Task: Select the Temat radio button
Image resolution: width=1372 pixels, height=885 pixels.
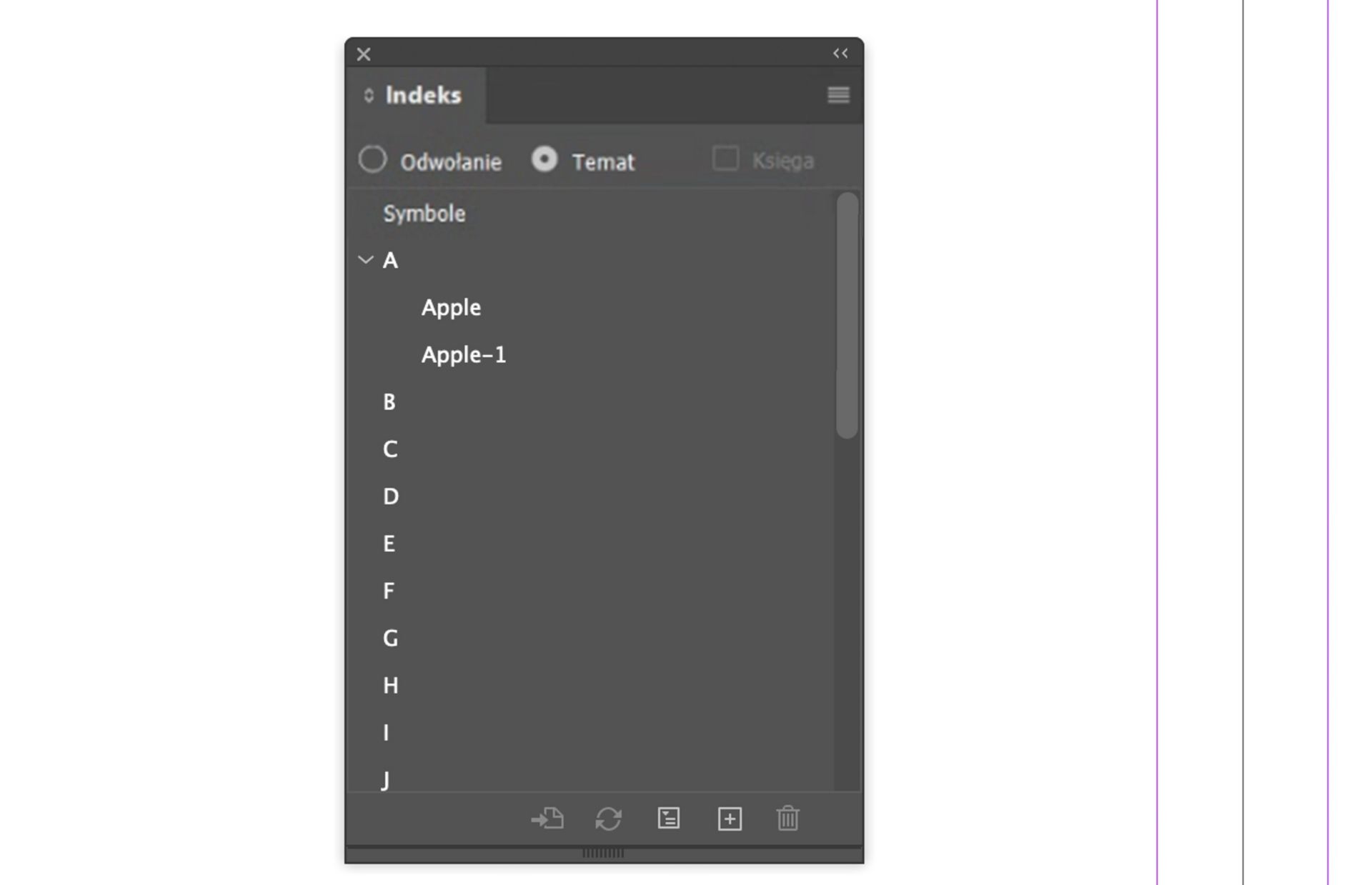Action: (545, 159)
